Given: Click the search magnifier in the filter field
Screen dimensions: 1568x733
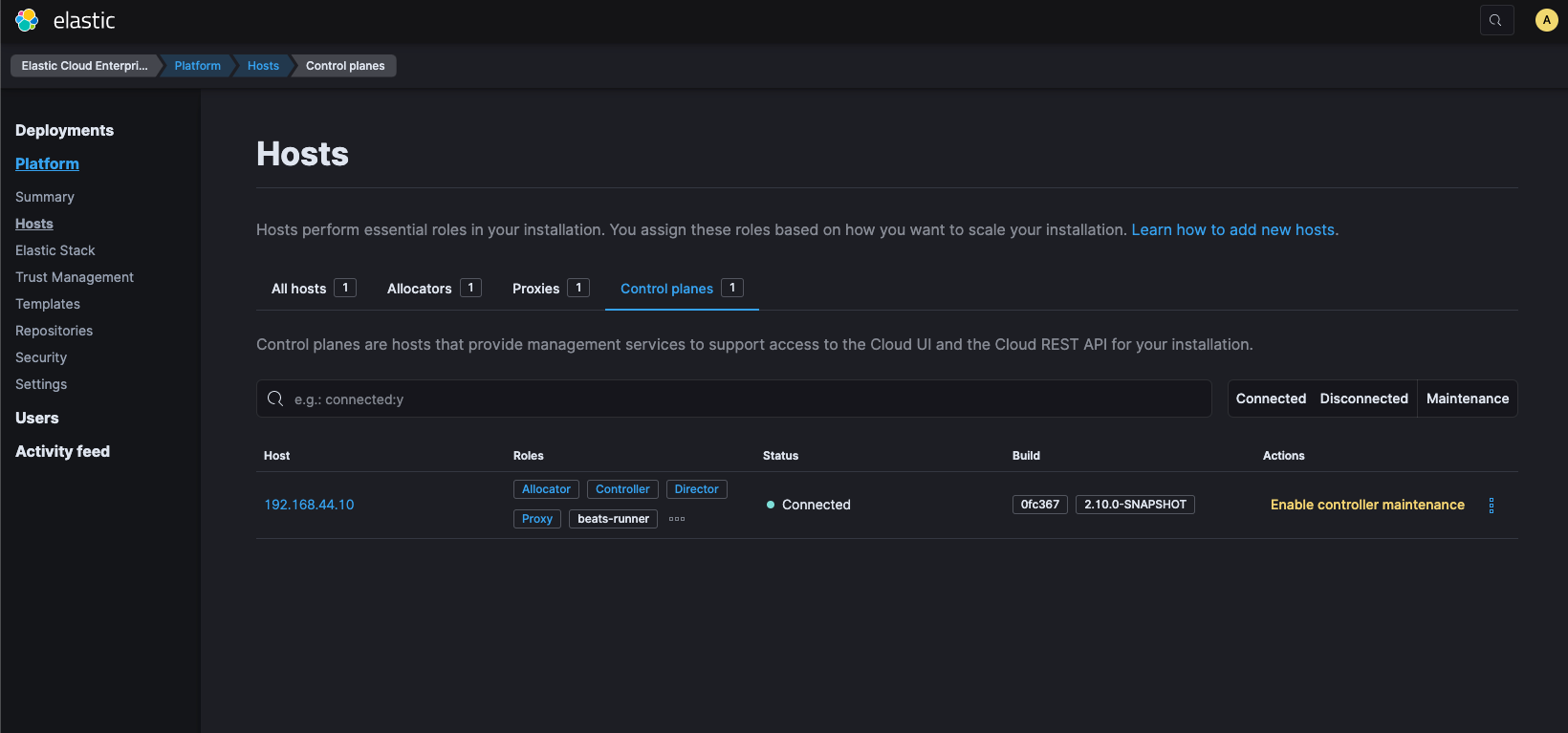Looking at the screenshot, I should (x=275, y=399).
